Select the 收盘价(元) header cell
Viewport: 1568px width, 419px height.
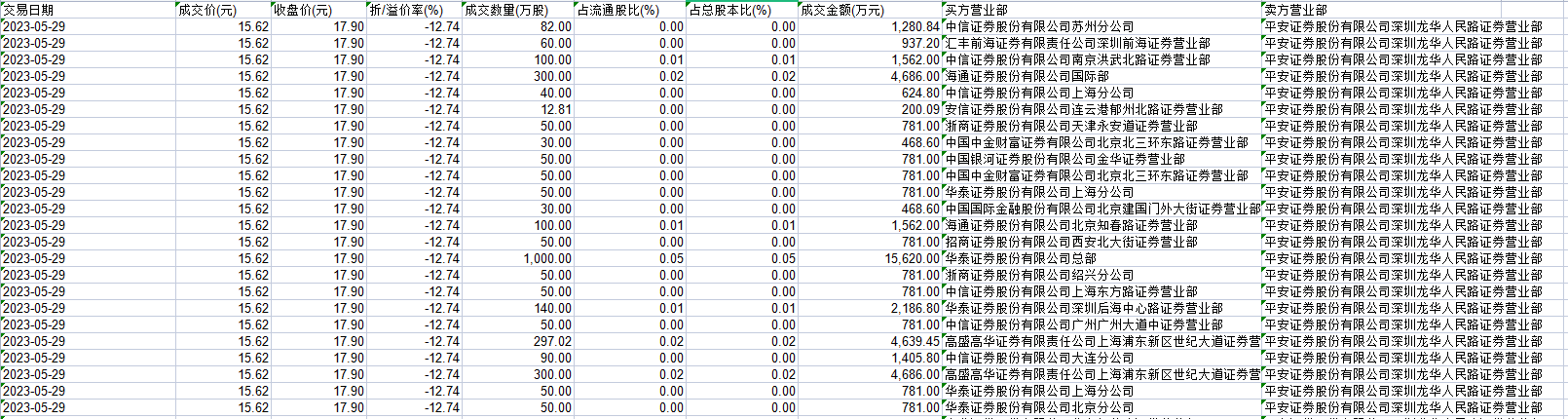pos(318,10)
